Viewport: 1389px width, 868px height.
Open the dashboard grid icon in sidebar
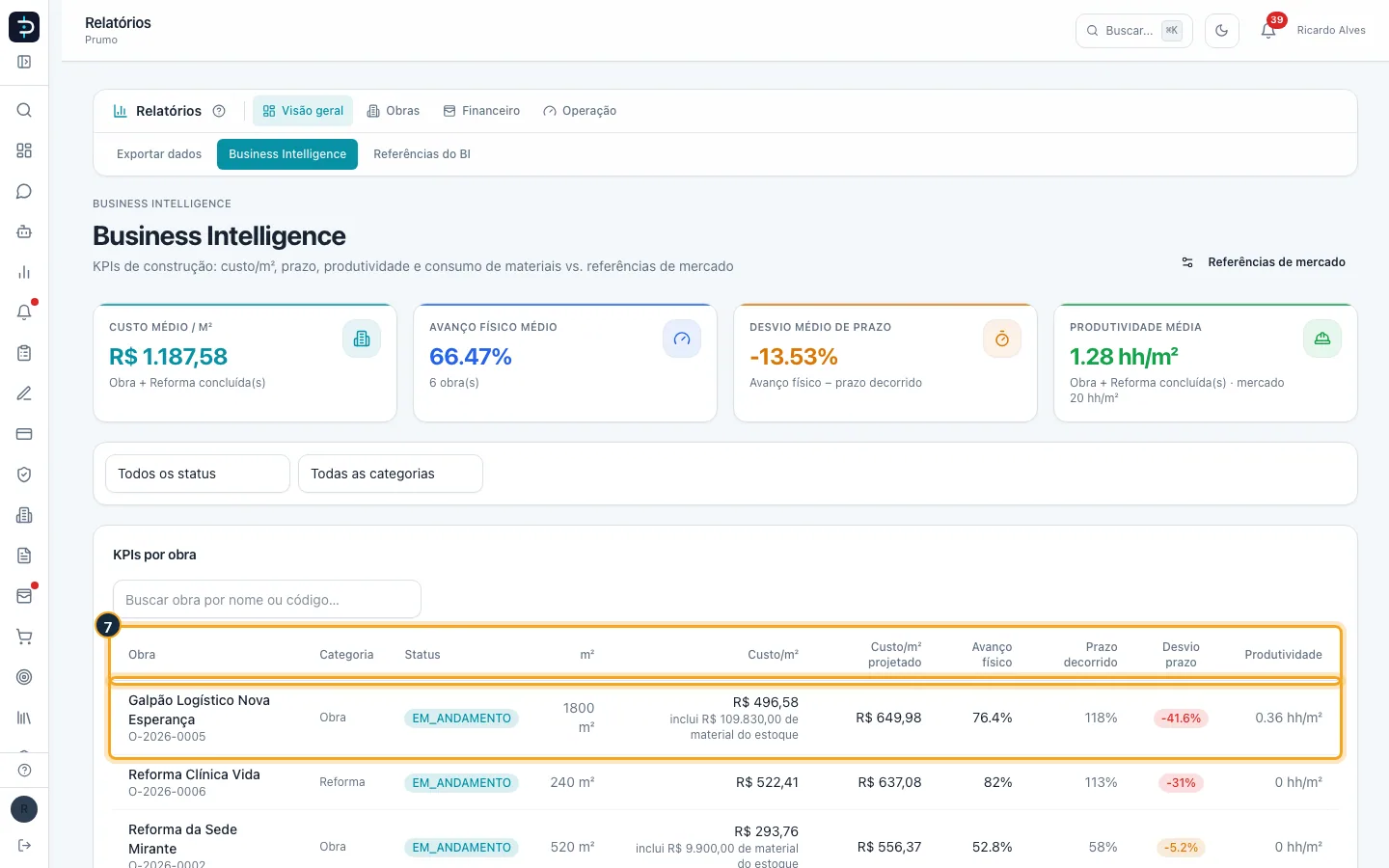(x=24, y=150)
